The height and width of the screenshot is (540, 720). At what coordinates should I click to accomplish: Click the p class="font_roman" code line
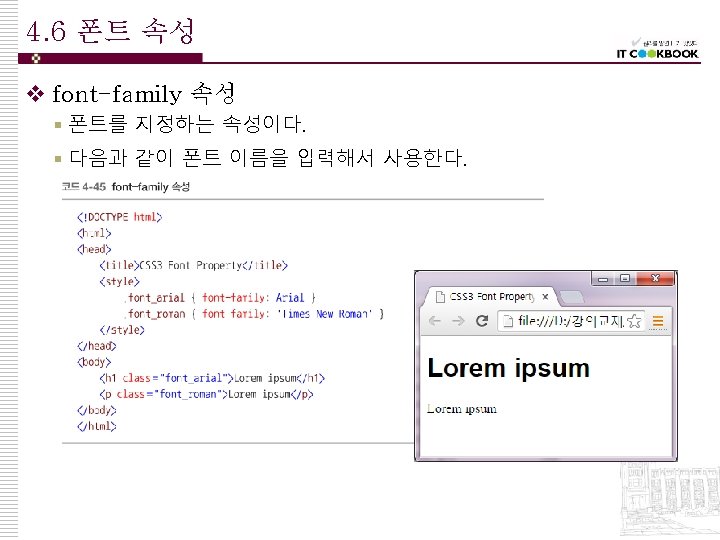pos(206,394)
